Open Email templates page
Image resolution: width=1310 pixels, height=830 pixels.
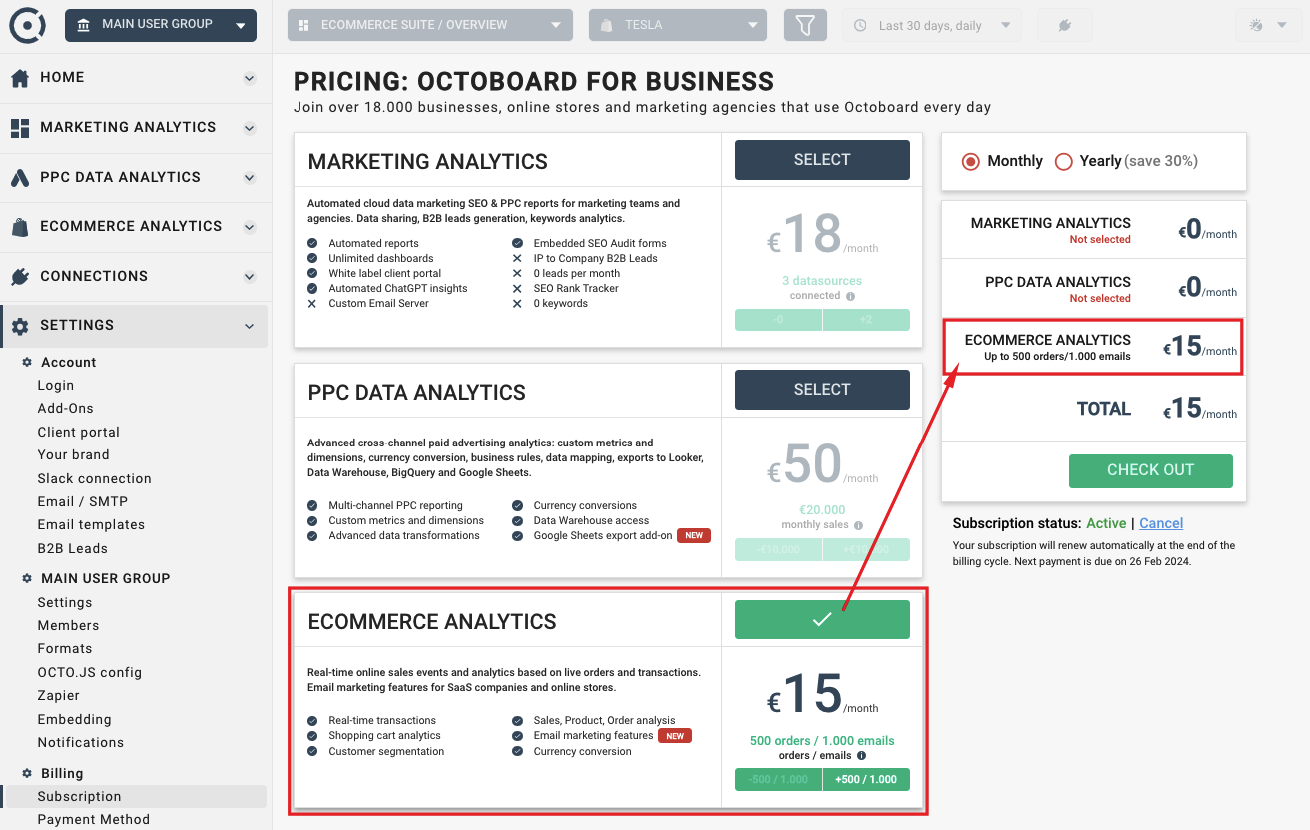[91, 524]
